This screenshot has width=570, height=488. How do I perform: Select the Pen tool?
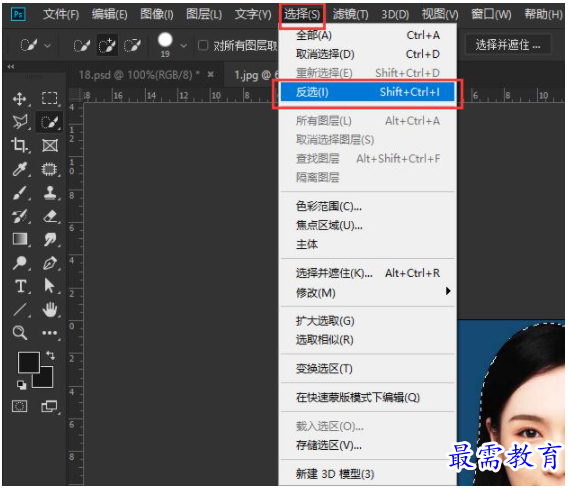coord(50,263)
